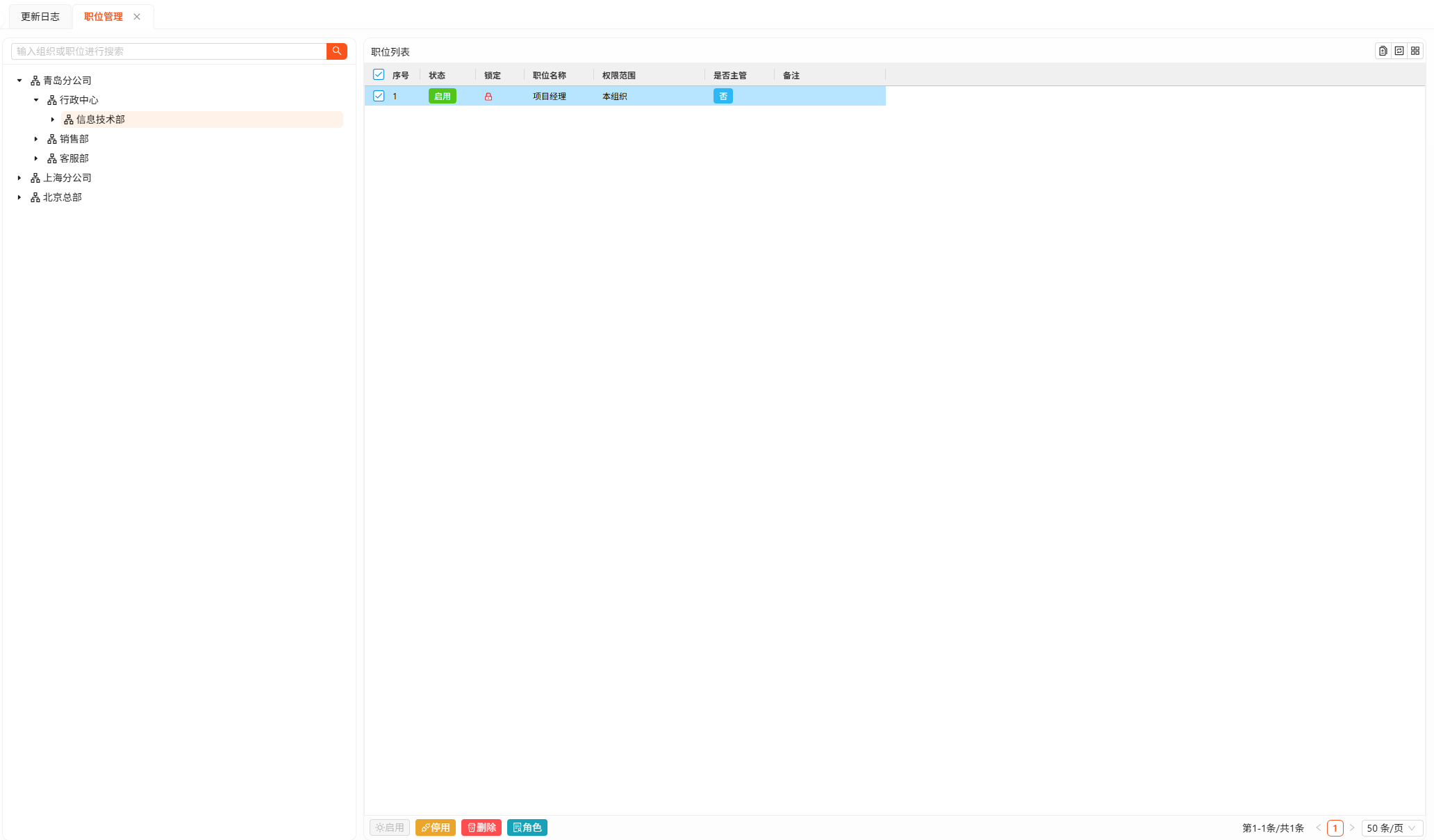The width and height of the screenshot is (1434, 840).
Task: Expand the 上海分公司 tree node
Action: tap(19, 178)
